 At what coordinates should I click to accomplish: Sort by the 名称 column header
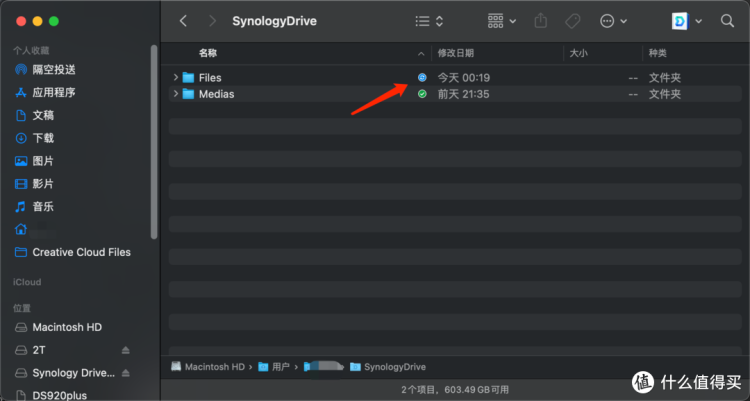click(208, 53)
